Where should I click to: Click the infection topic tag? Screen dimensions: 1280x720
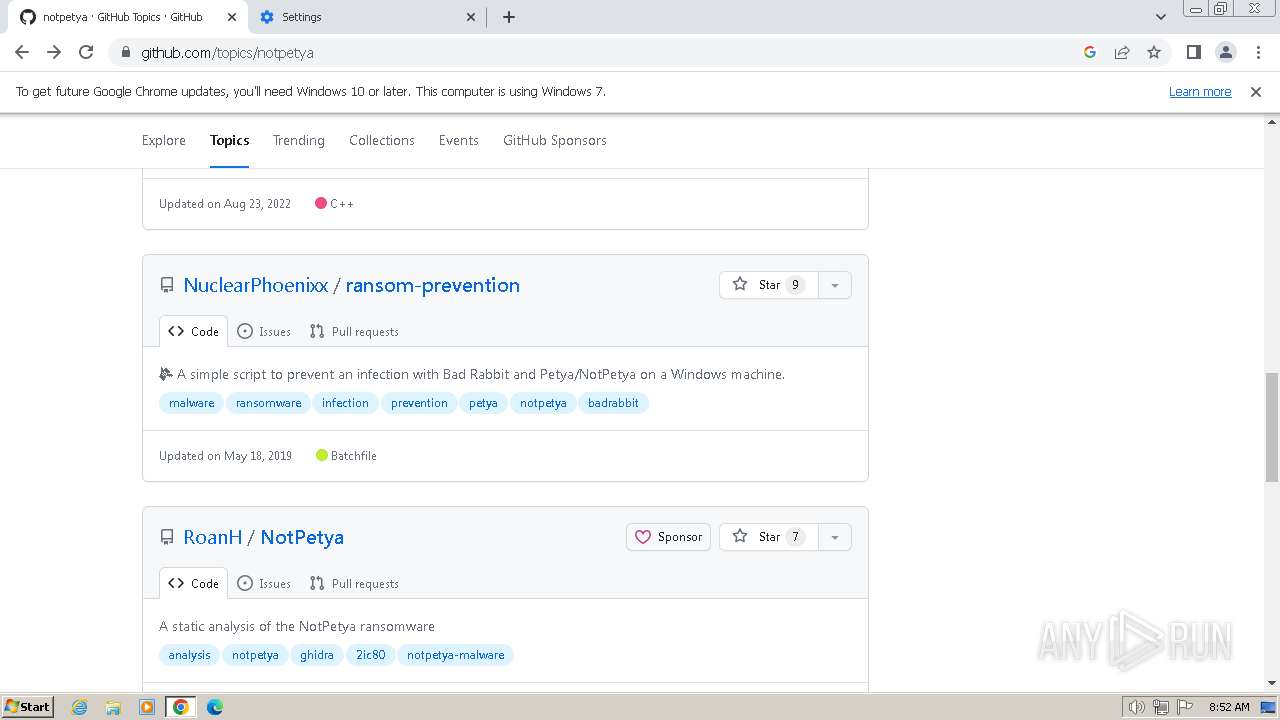pos(345,403)
